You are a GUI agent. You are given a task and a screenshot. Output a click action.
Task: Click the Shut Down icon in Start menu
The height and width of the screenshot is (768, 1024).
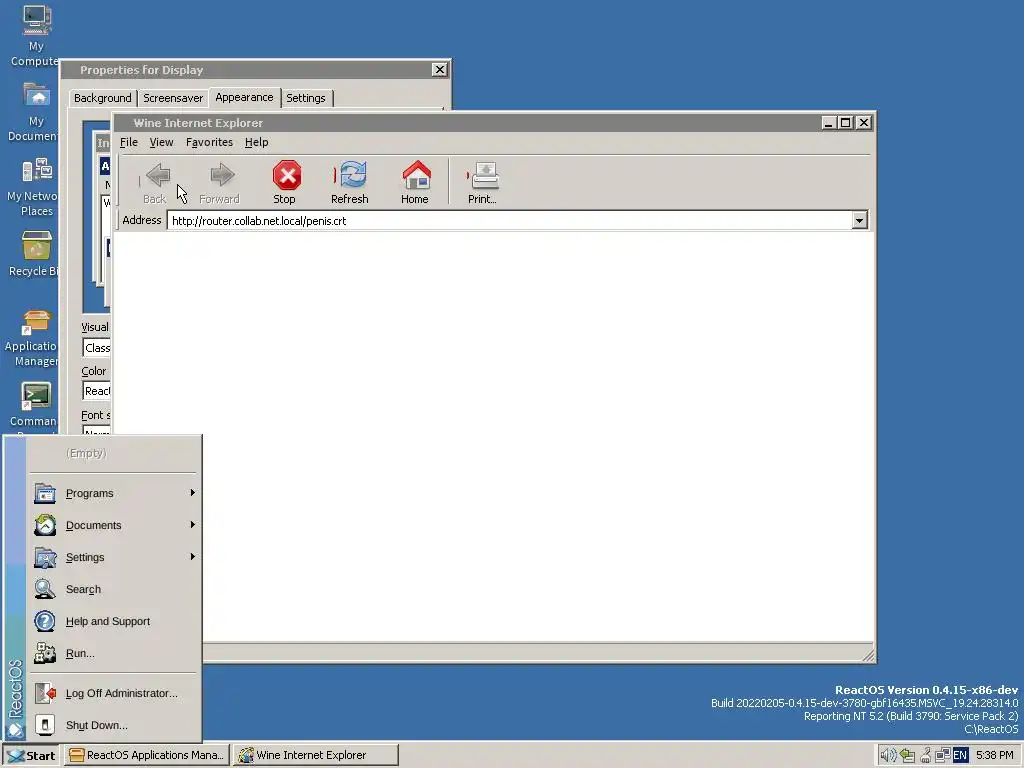pyautogui.click(x=45, y=725)
